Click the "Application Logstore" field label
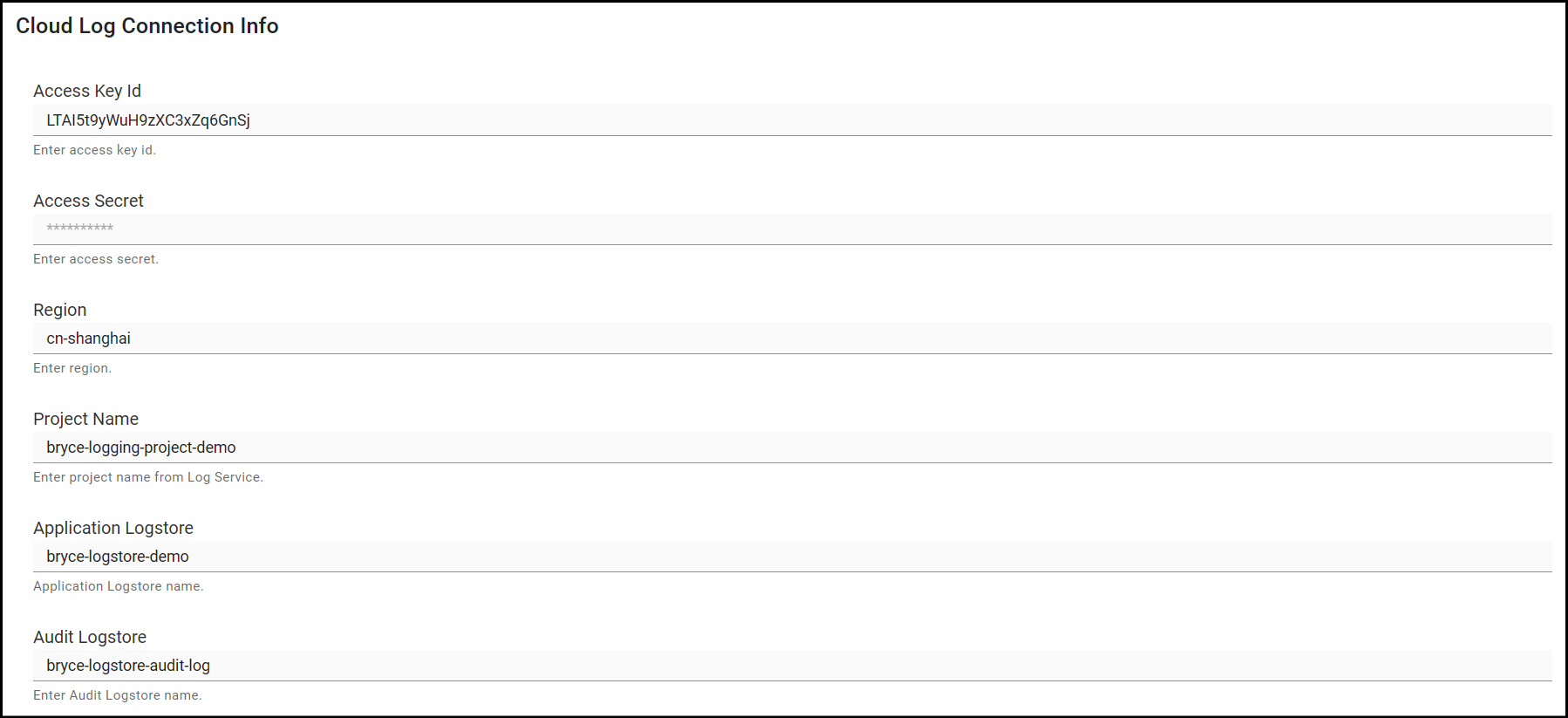Image resolution: width=1568 pixels, height=718 pixels. point(113,528)
